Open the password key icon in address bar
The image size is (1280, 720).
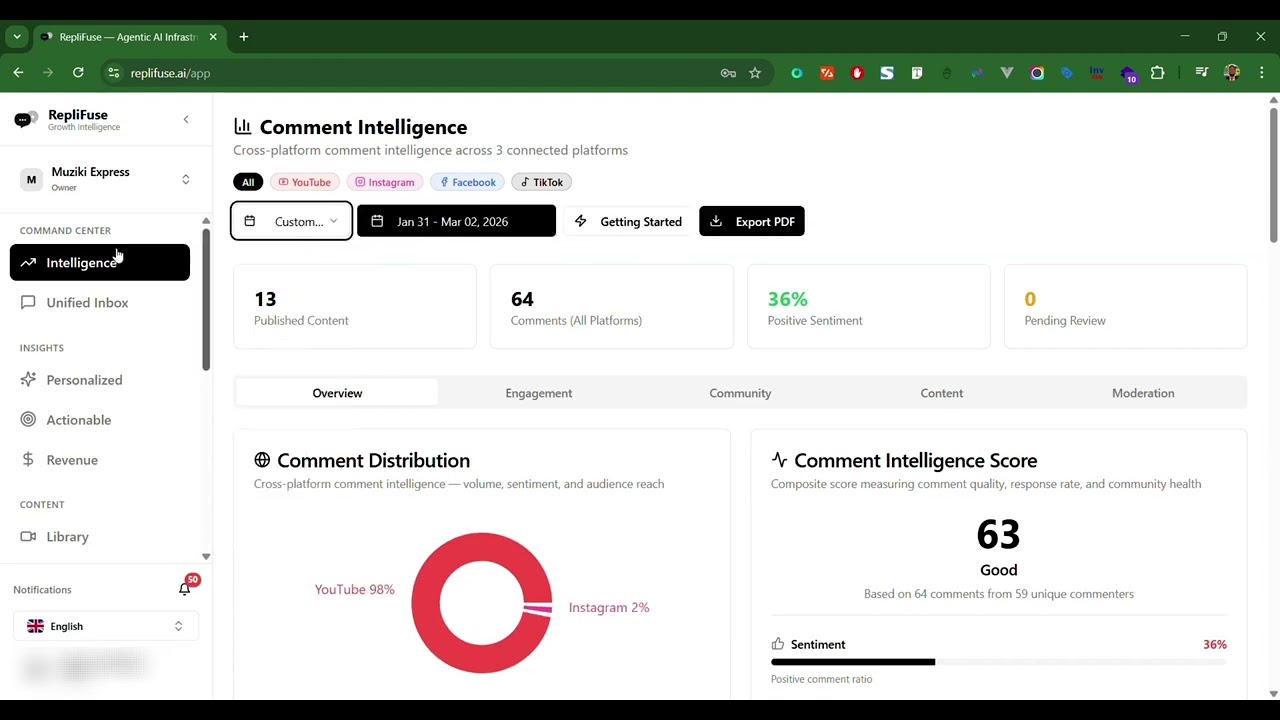coord(728,73)
